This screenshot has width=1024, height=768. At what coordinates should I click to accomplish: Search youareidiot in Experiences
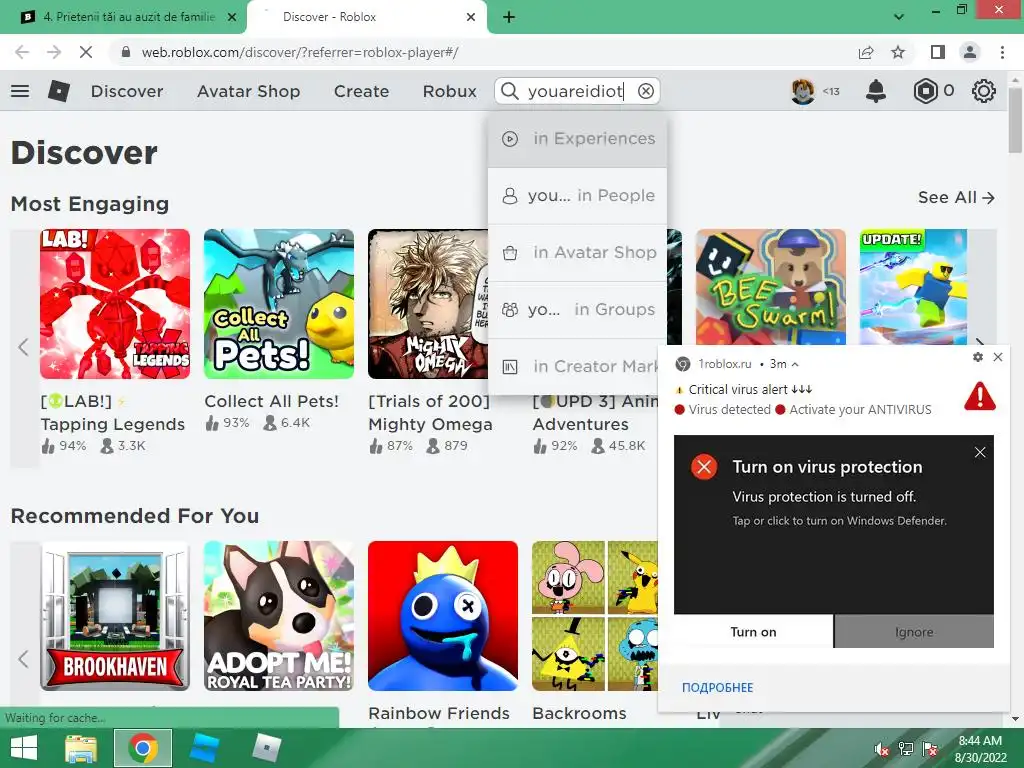(577, 139)
